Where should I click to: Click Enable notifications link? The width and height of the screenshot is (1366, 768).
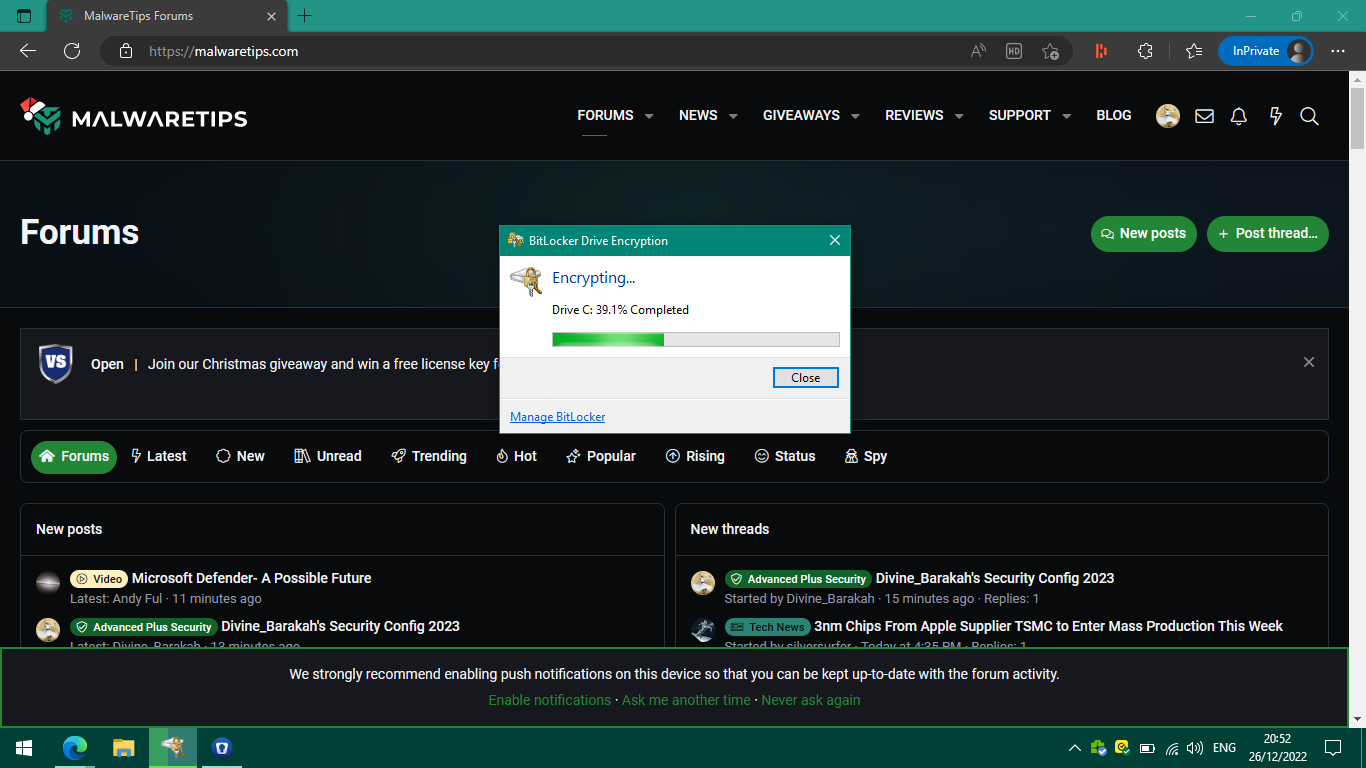coord(550,700)
